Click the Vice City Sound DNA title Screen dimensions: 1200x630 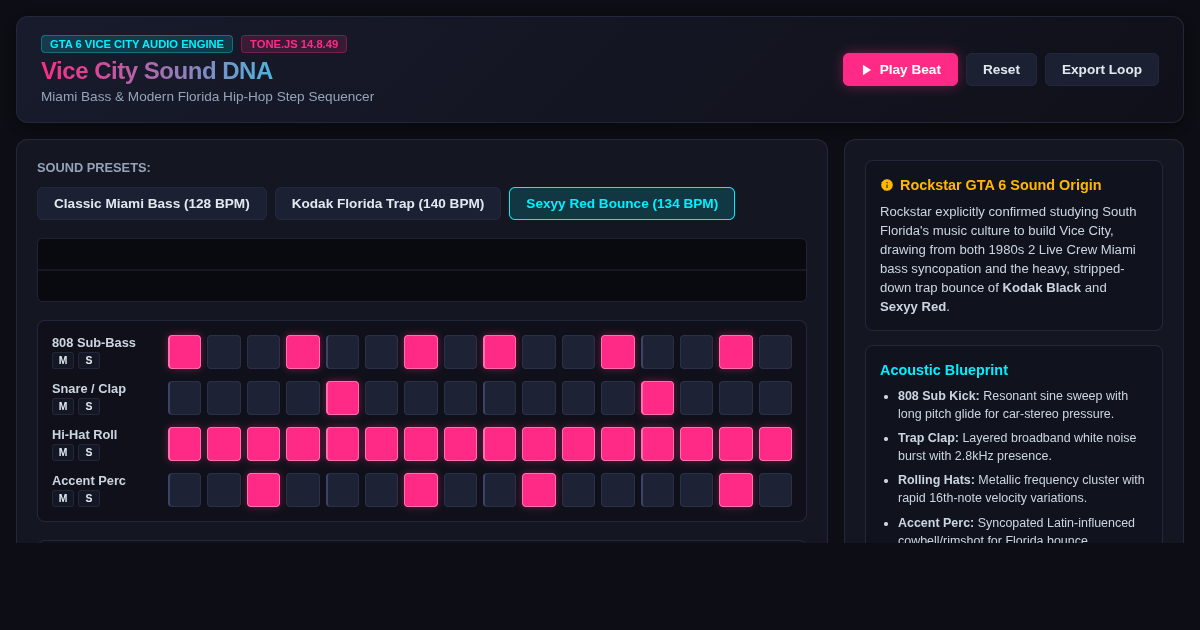(x=157, y=71)
